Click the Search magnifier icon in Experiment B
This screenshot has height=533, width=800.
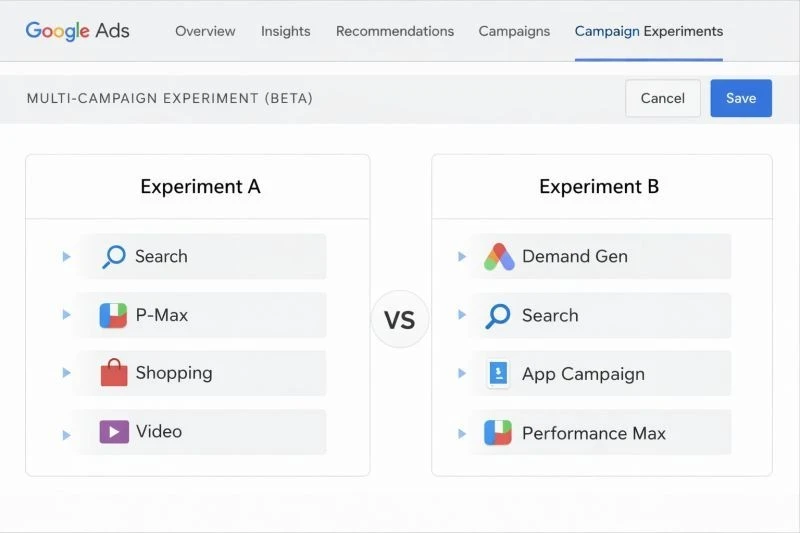[498, 316]
